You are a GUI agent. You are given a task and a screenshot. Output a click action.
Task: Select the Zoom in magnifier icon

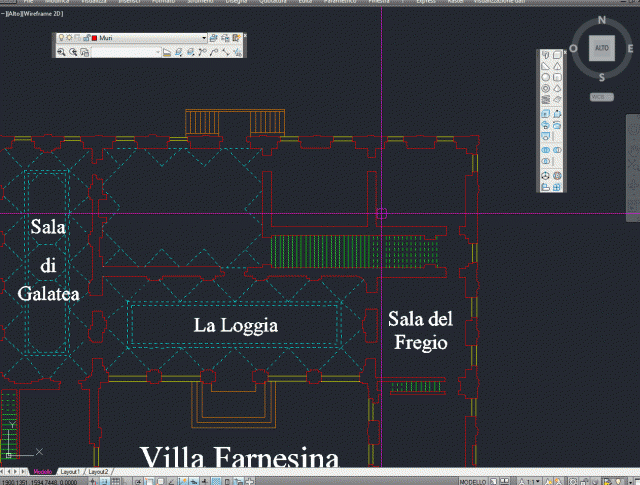(61, 52)
